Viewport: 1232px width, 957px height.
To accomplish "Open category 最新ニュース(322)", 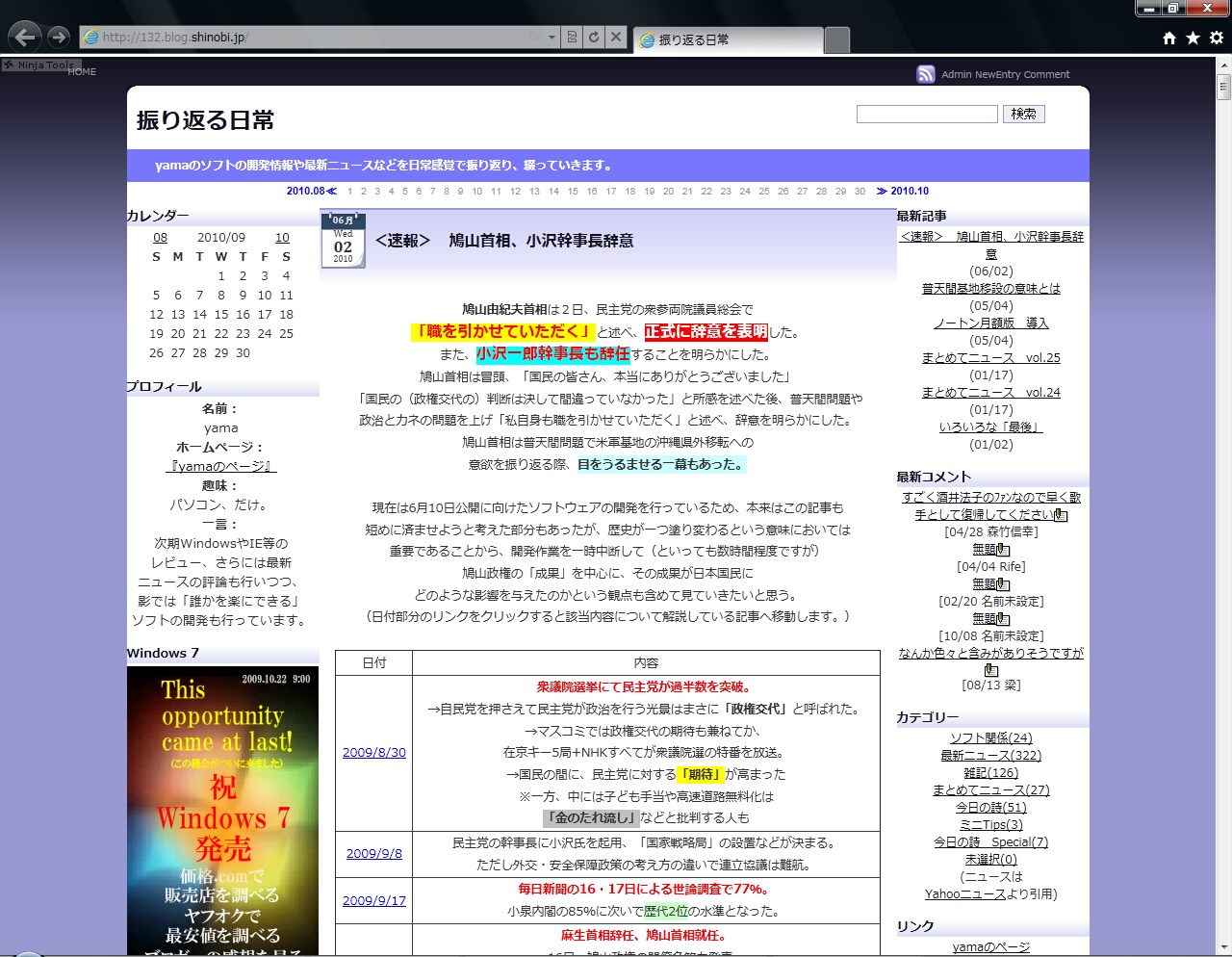I will pos(991,755).
